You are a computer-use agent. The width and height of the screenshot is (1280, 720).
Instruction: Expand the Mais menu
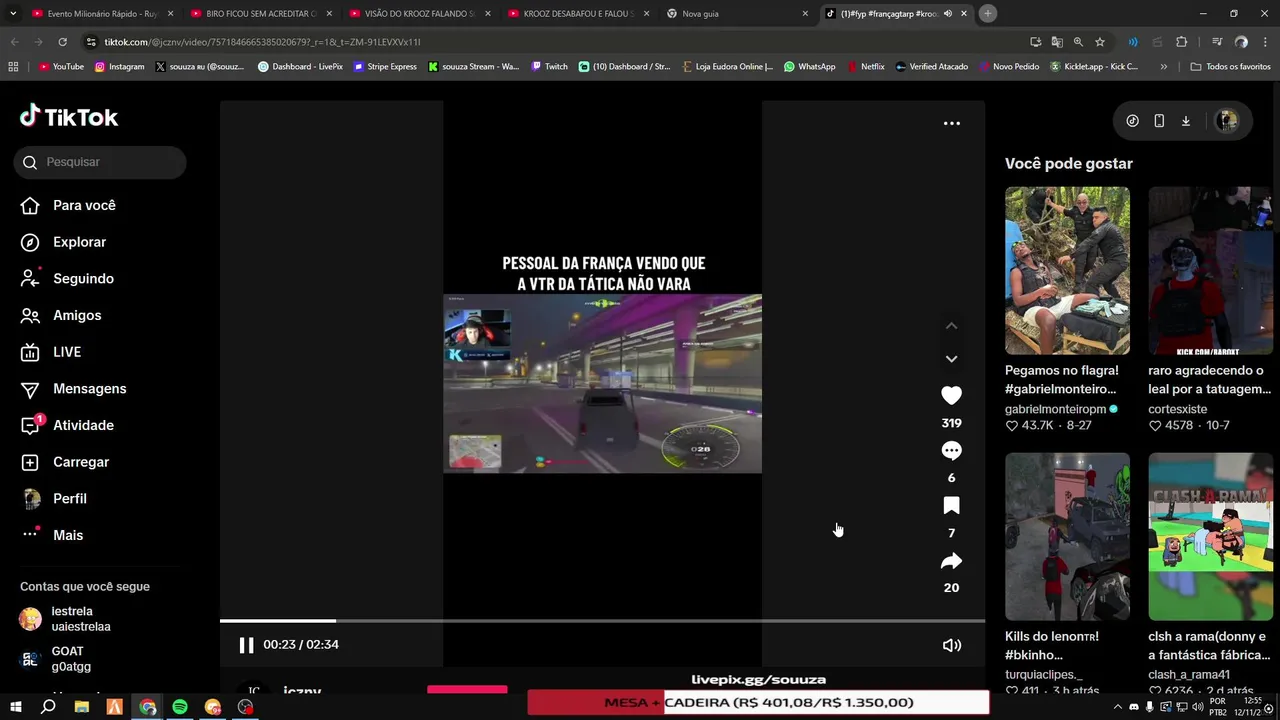[52, 535]
